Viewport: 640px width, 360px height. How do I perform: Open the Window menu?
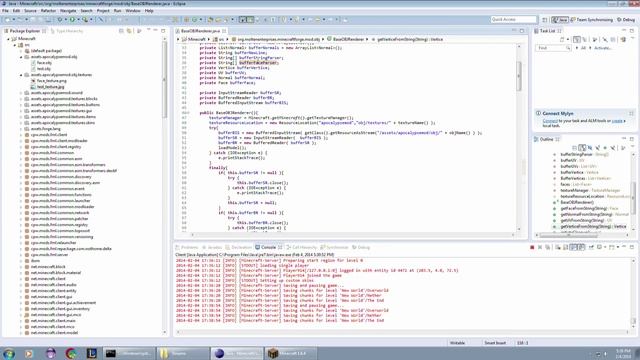coord(133,11)
